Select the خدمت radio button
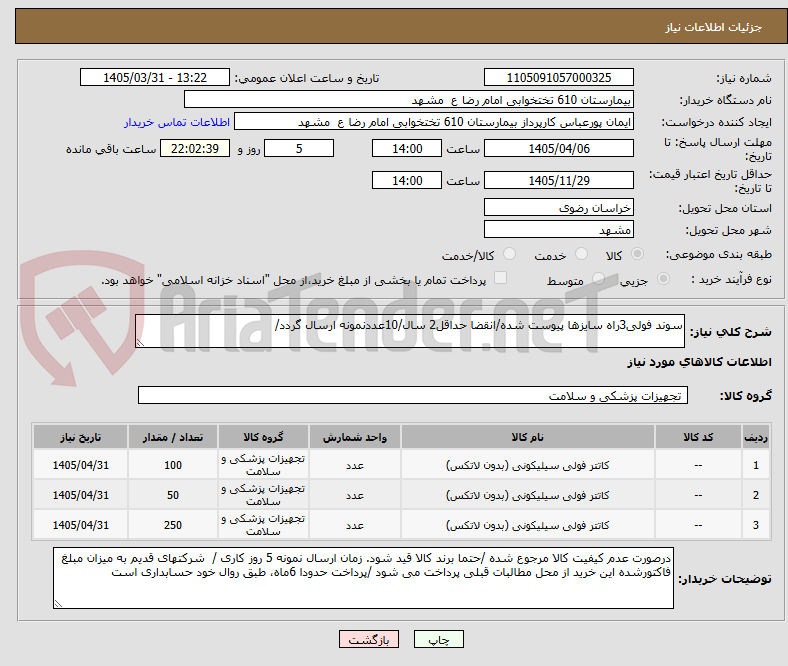 581,254
